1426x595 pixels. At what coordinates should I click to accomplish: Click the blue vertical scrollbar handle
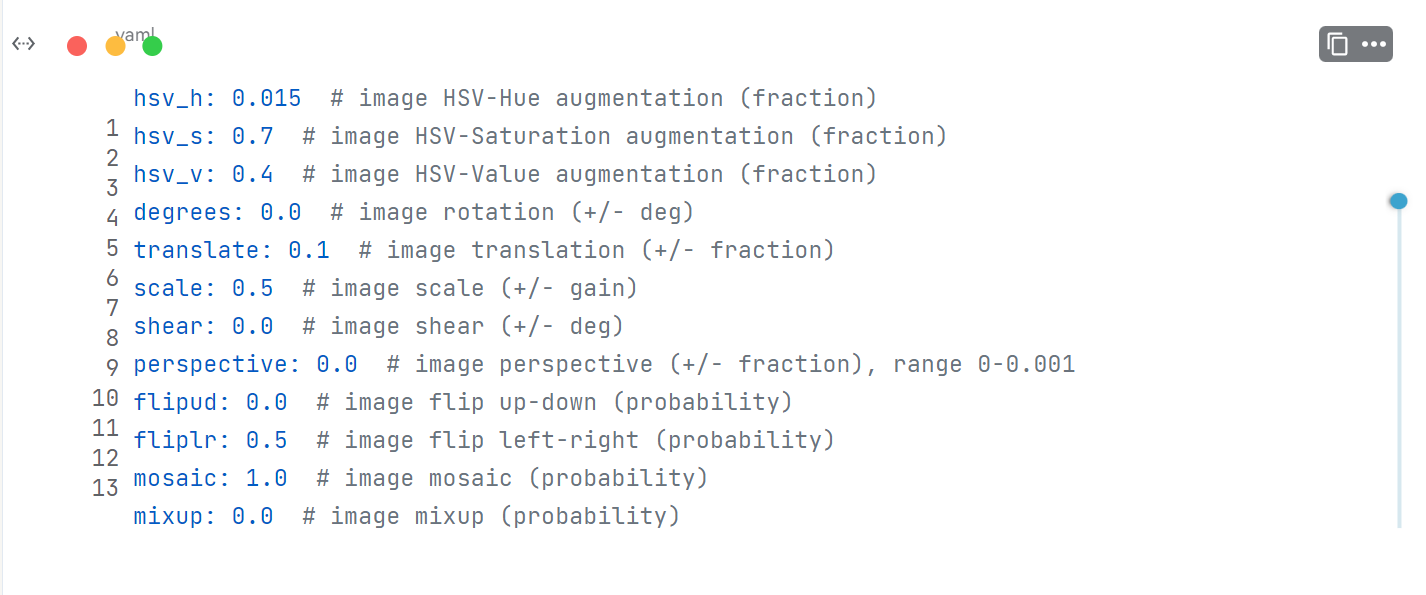[x=1398, y=201]
